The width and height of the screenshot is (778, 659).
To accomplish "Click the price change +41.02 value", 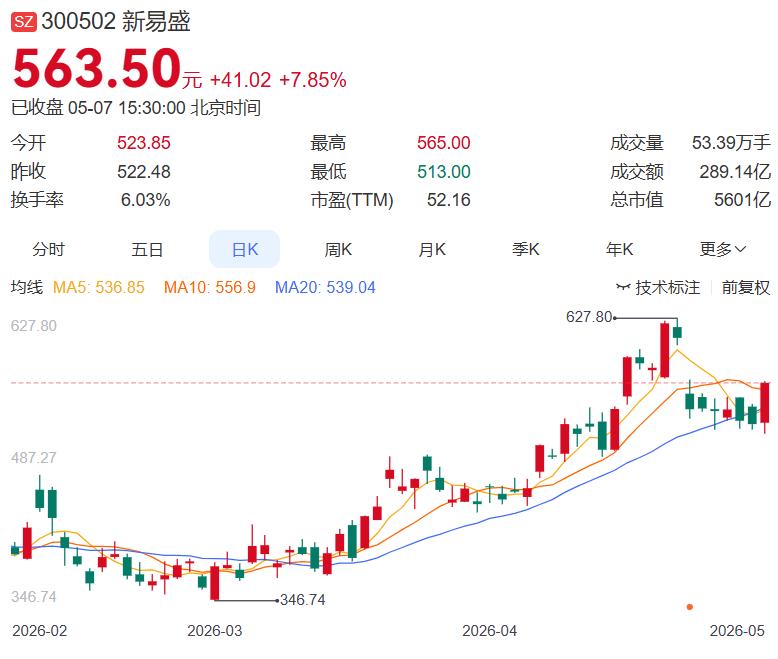I will [241, 80].
